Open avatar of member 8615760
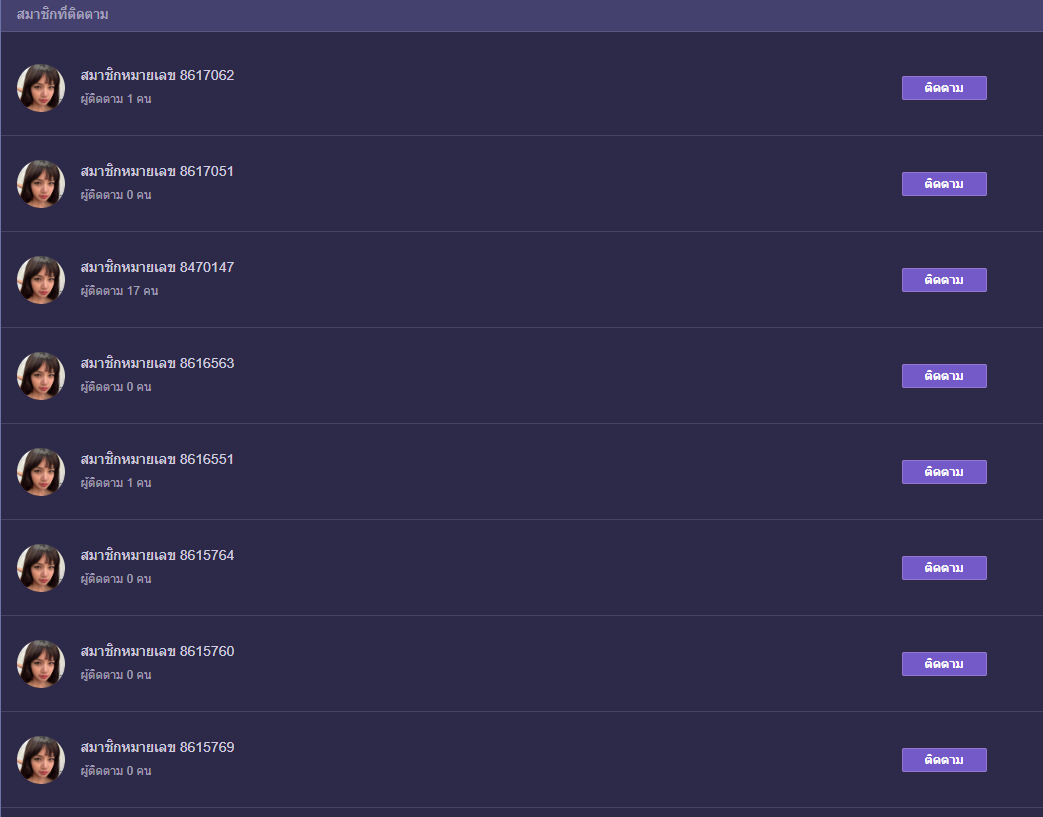The height and width of the screenshot is (817, 1043). click(41, 664)
